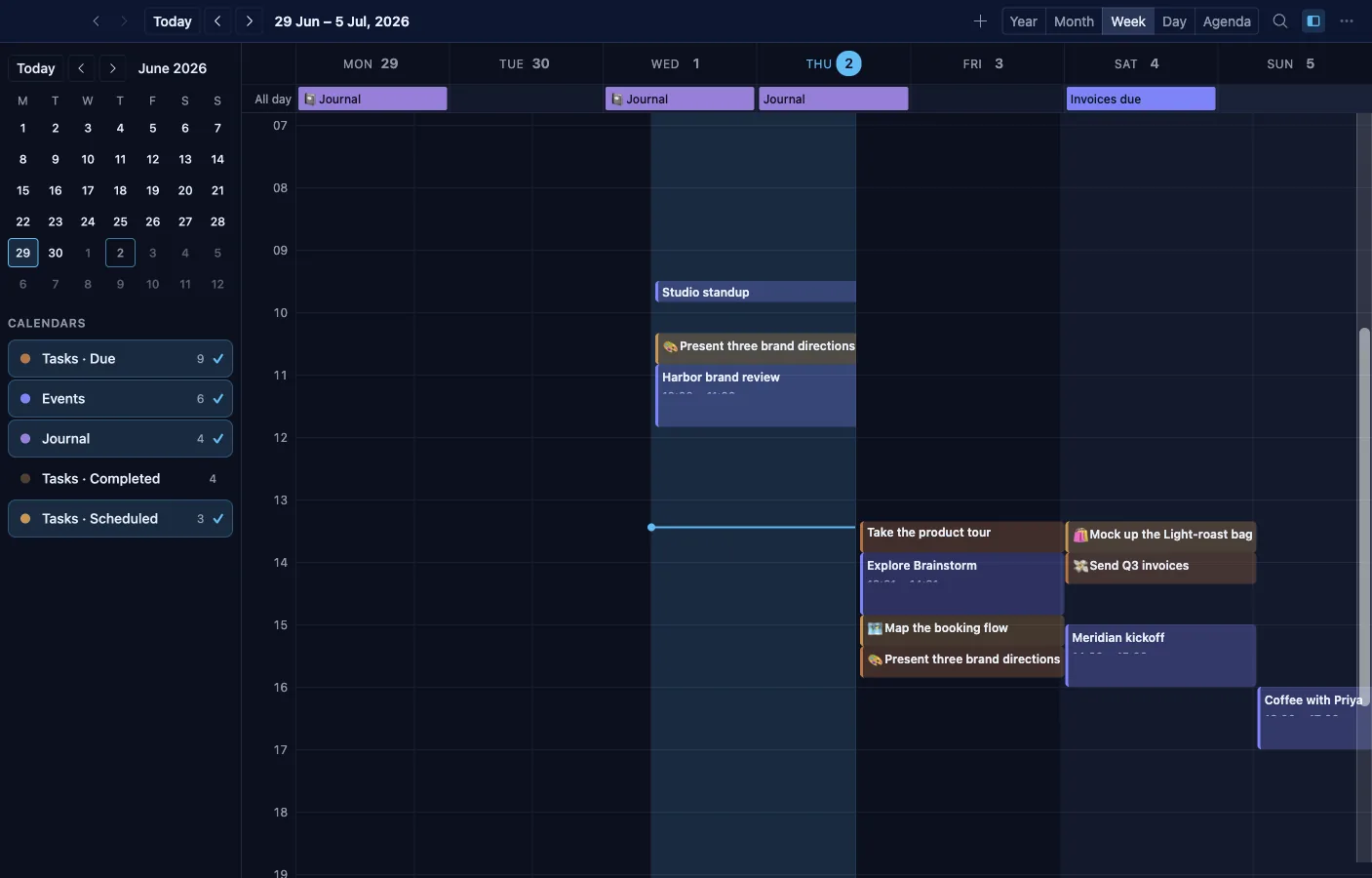The width and height of the screenshot is (1372, 878).
Task: Go back with the top-left history arrow
Action: pos(96,21)
